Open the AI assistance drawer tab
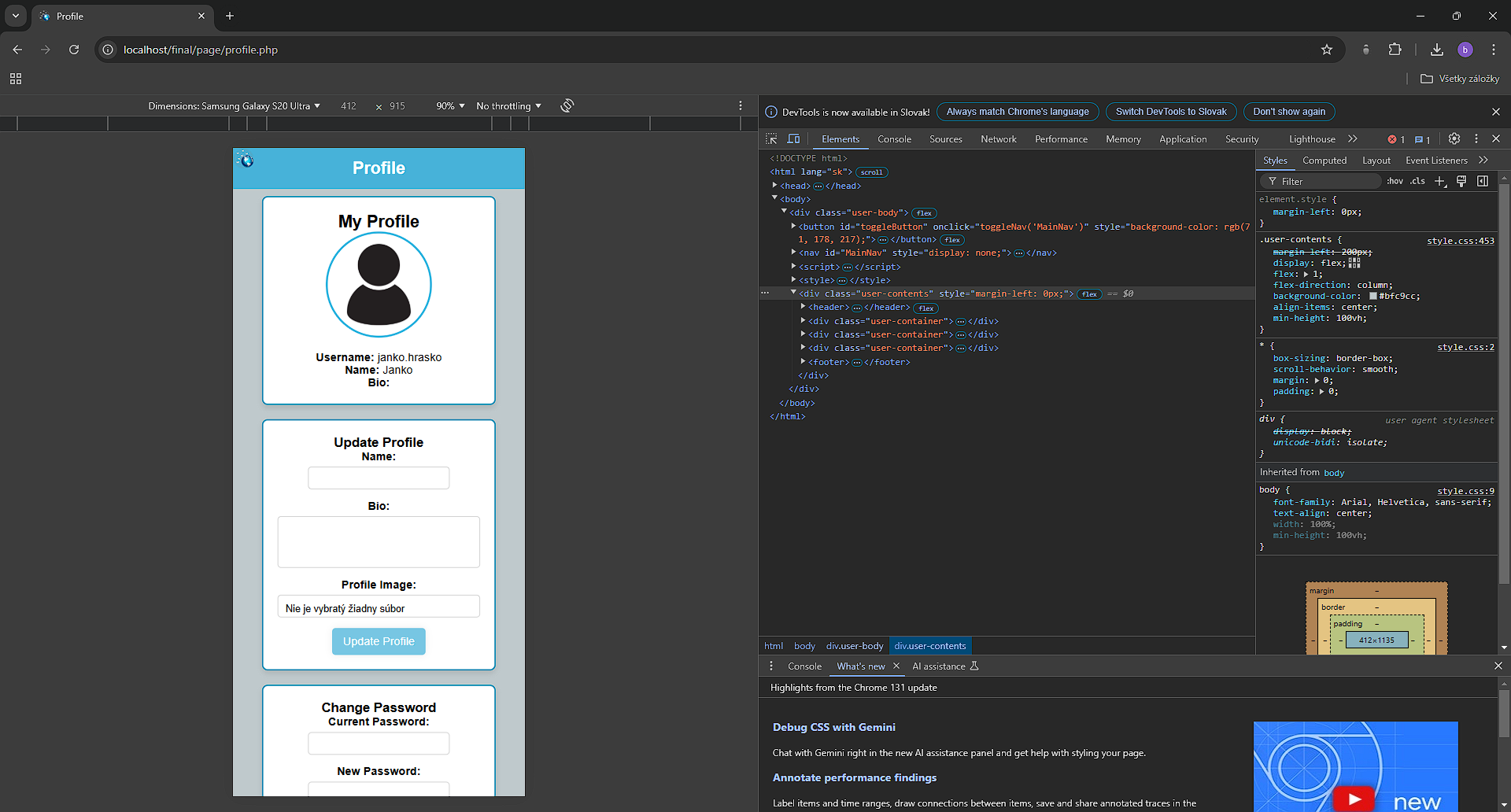This screenshot has height=812, width=1511. (x=945, y=666)
